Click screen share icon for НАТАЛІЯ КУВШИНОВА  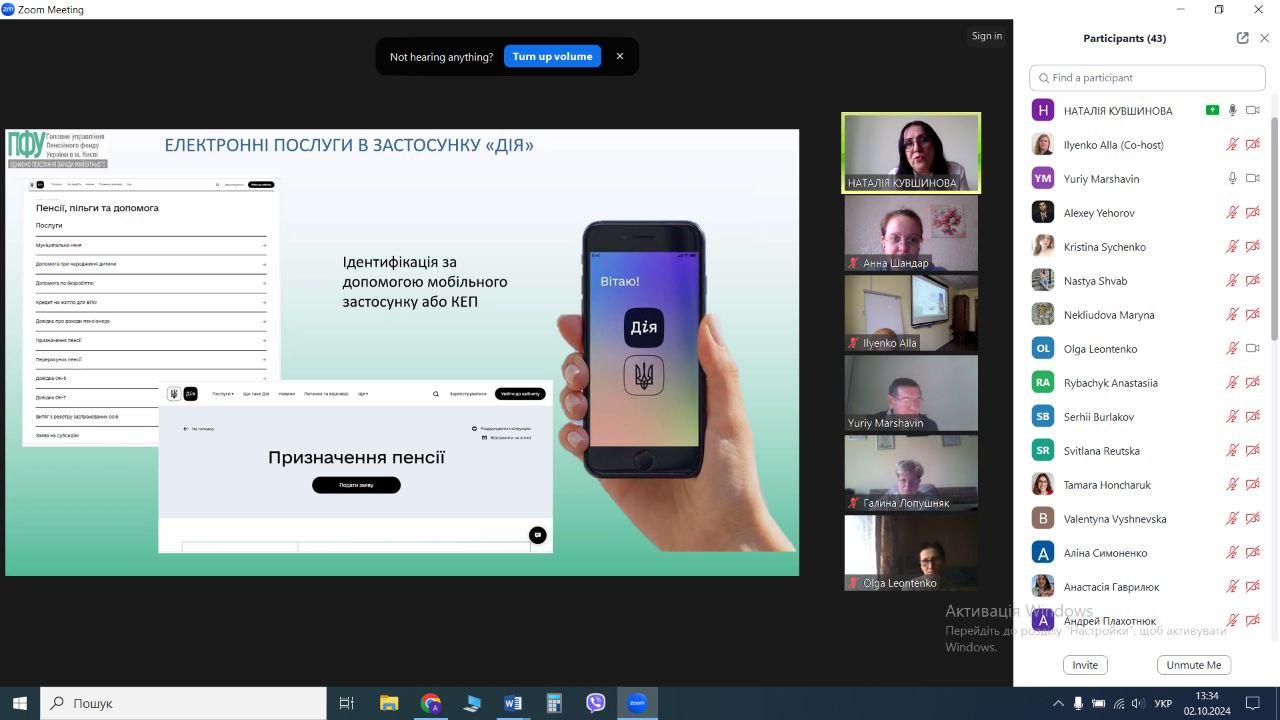coord(1212,110)
